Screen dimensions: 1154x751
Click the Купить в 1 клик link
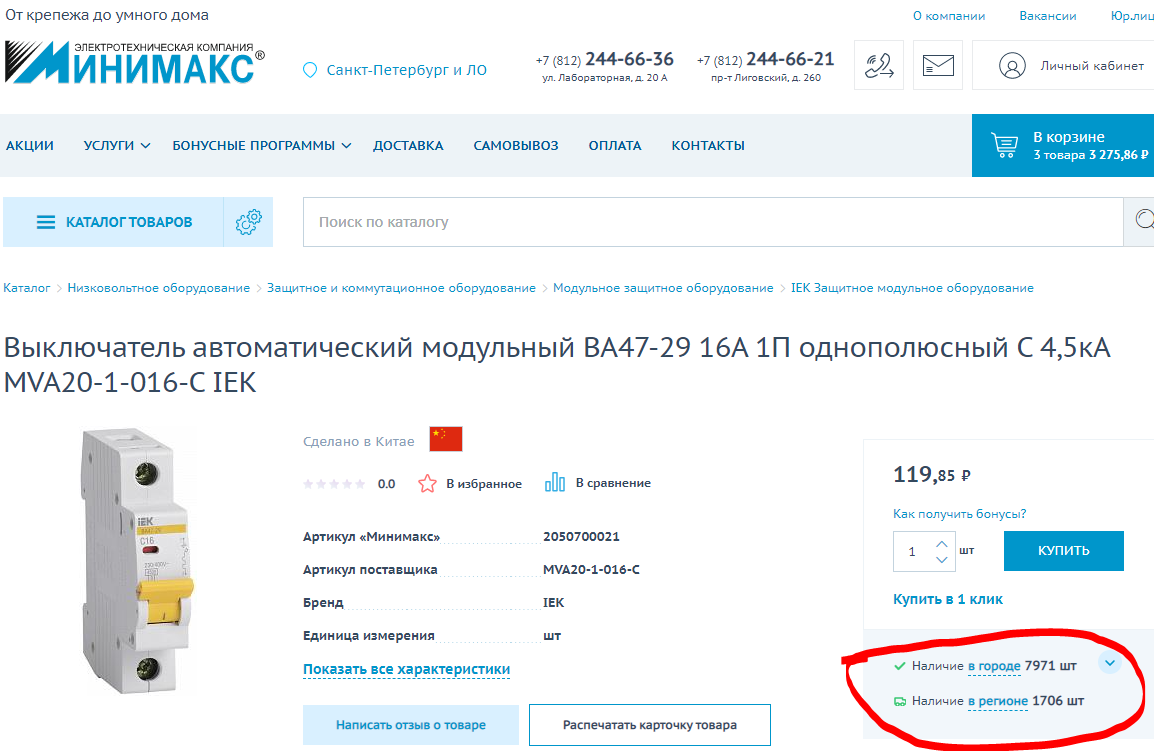click(x=948, y=599)
